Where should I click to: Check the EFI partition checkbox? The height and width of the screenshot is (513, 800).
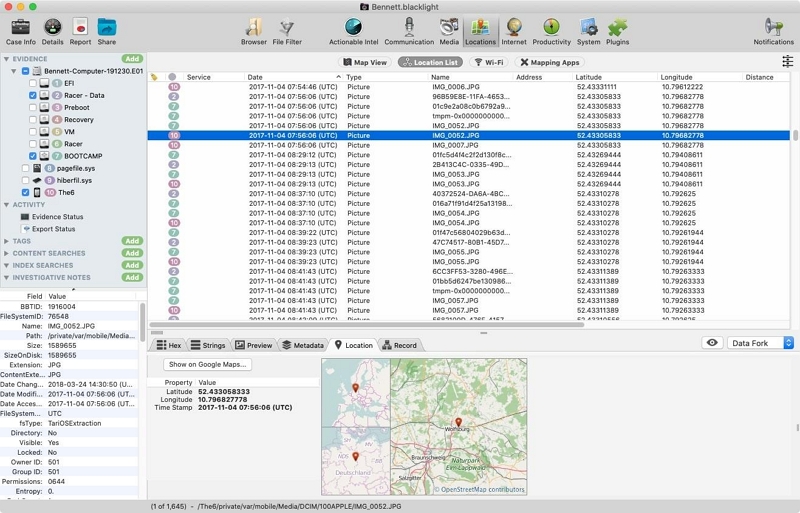pos(33,83)
